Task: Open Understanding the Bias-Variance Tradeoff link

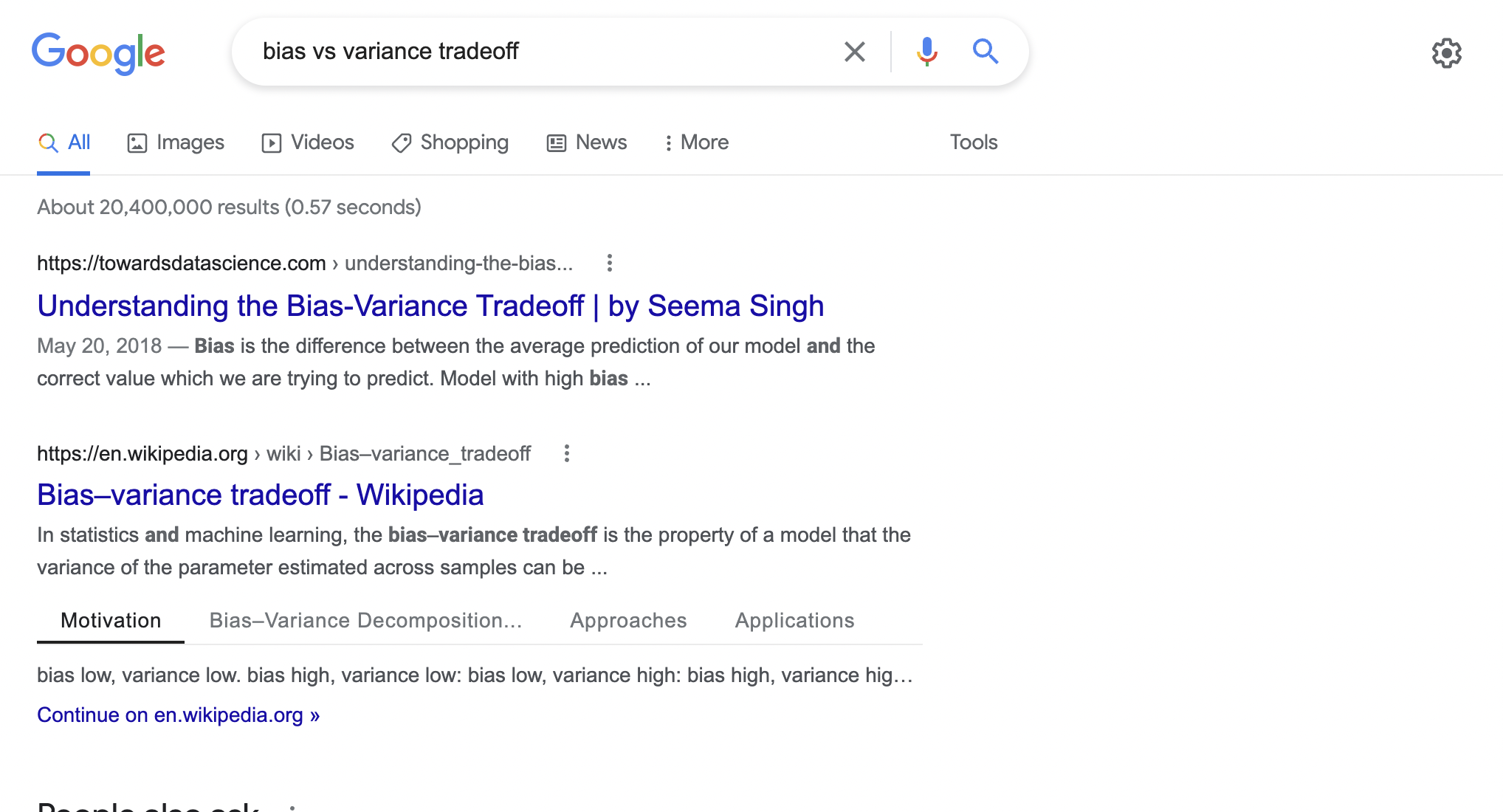Action: [x=430, y=306]
